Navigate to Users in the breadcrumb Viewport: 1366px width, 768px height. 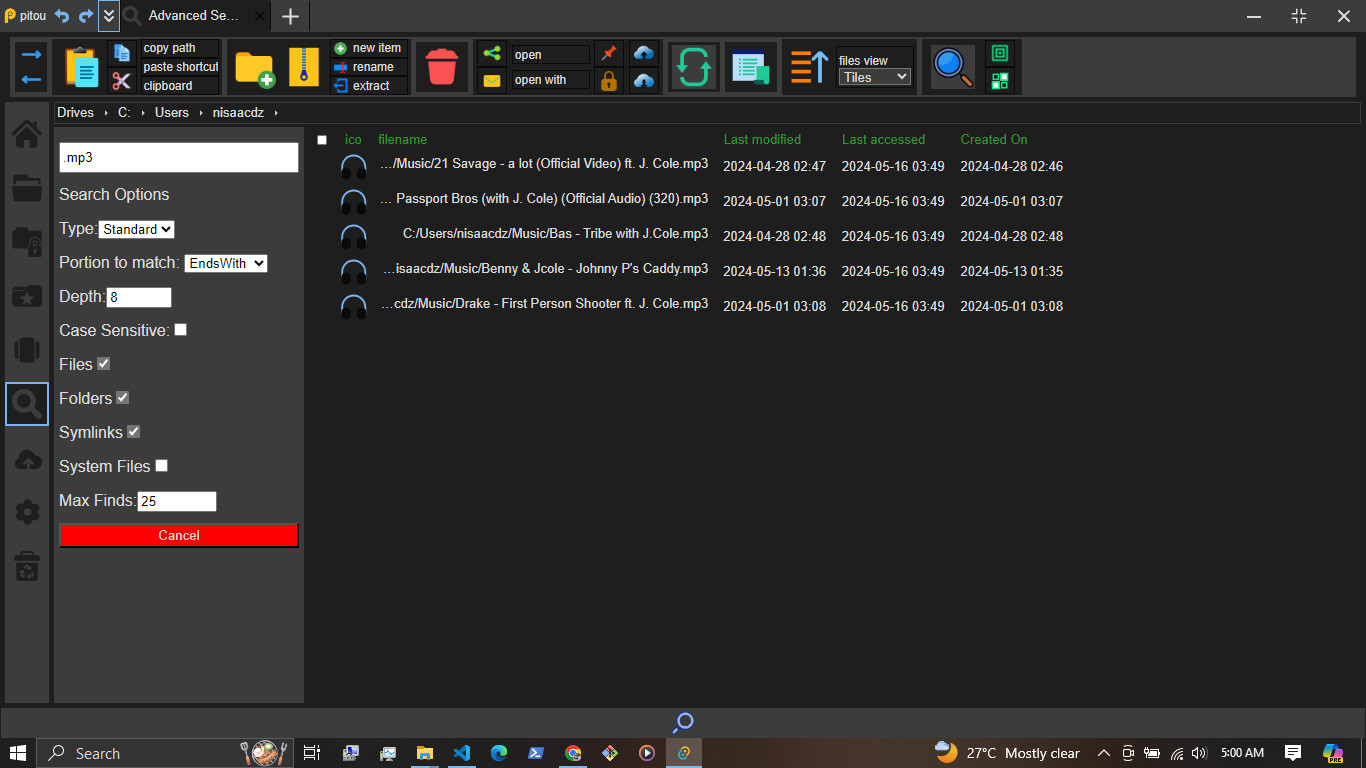[x=171, y=113]
